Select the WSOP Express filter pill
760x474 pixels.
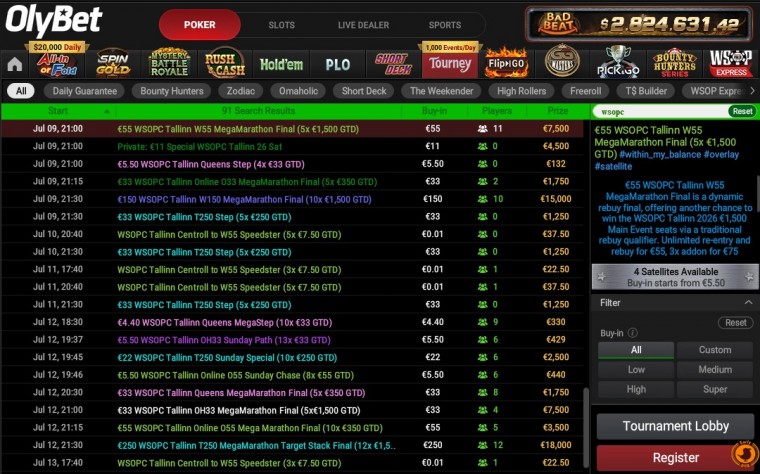(x=714, y=91)
